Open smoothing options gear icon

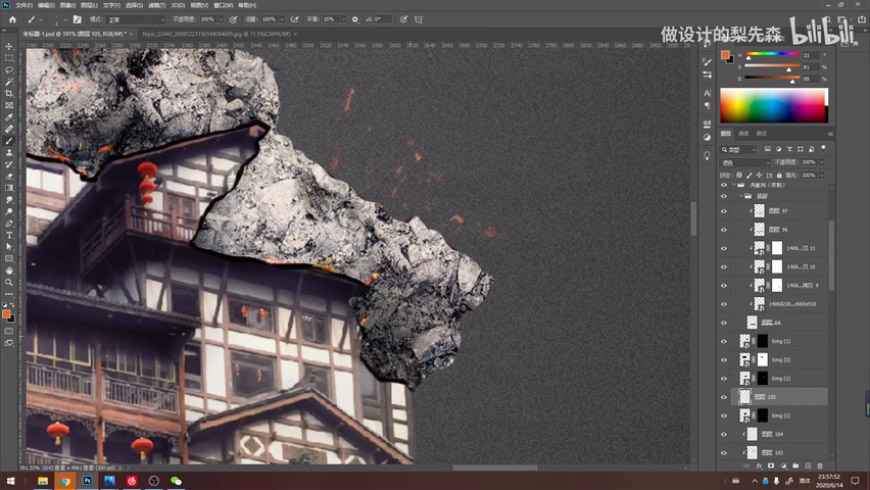click(355, 19)
